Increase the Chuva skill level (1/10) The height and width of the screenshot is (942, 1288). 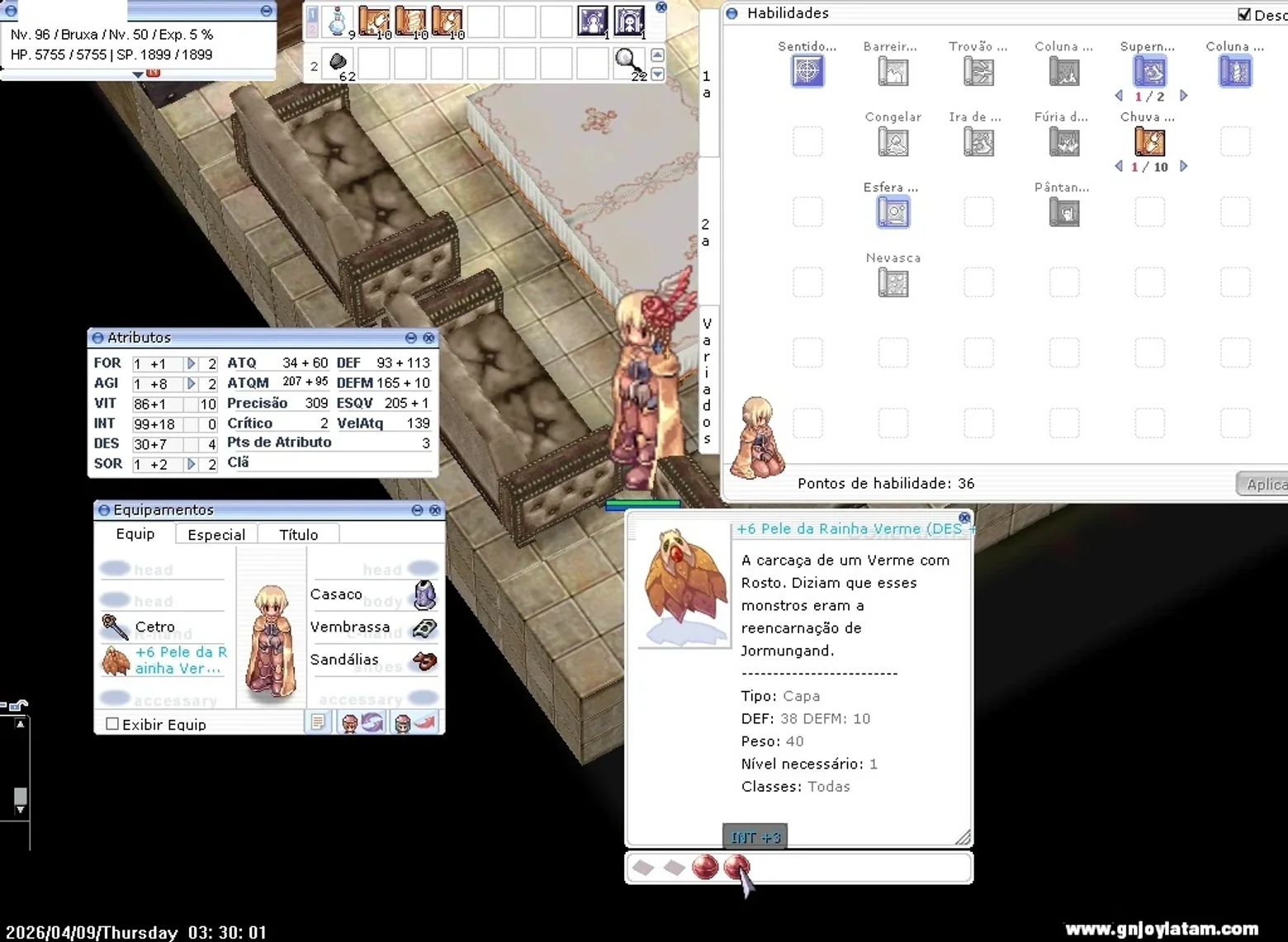[1183, 166]
